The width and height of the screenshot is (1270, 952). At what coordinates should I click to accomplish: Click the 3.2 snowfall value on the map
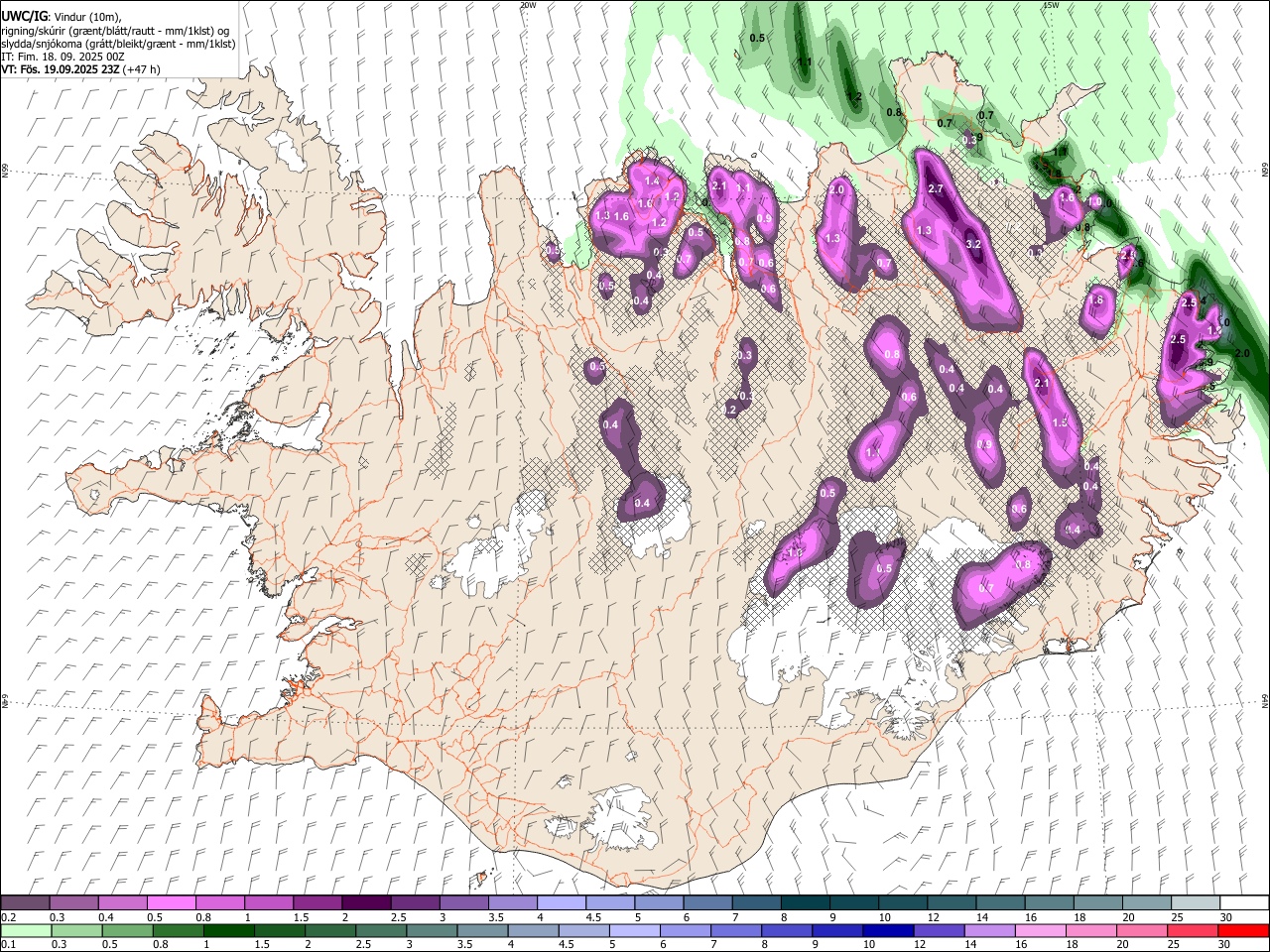973,244
